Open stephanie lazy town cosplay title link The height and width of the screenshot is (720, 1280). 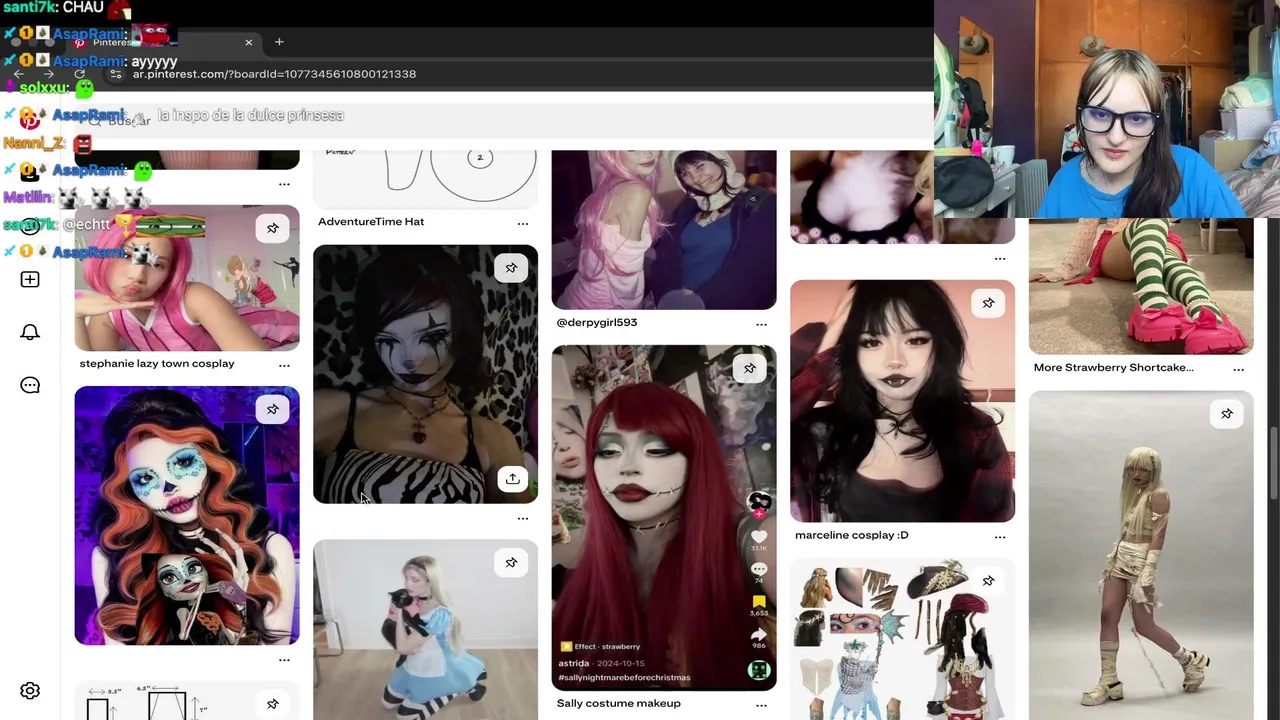157,364
